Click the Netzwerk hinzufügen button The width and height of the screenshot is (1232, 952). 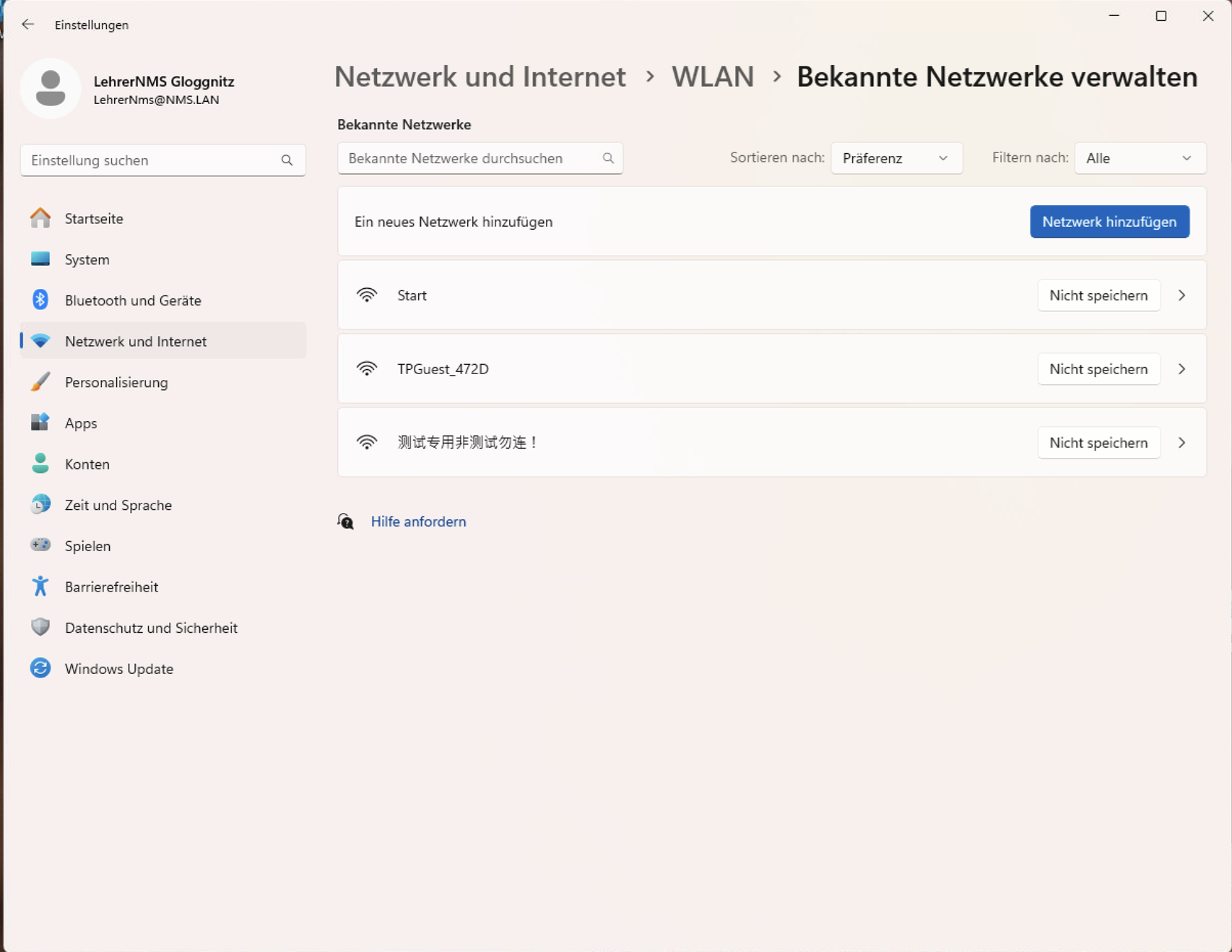pyautogui.click(x=1109, y=222)
